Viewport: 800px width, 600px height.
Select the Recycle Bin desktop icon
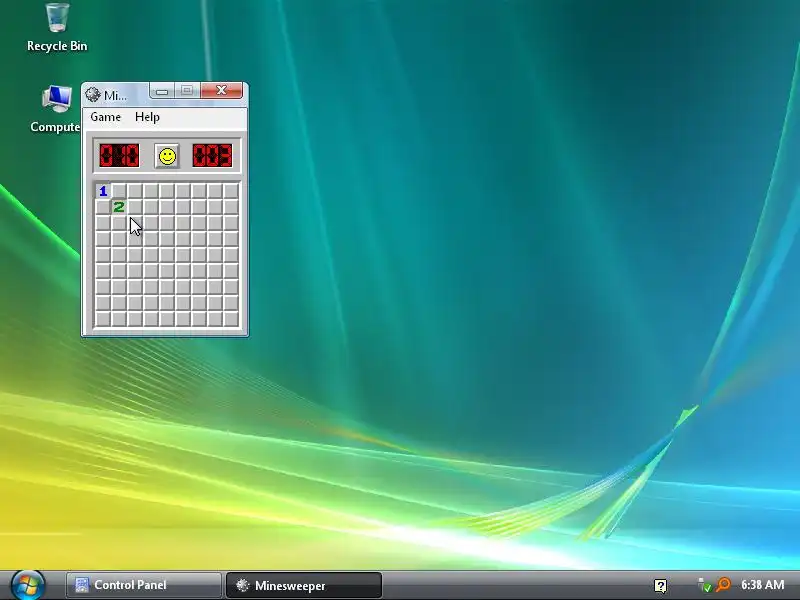pyautogui.click(x=57, y=28)
